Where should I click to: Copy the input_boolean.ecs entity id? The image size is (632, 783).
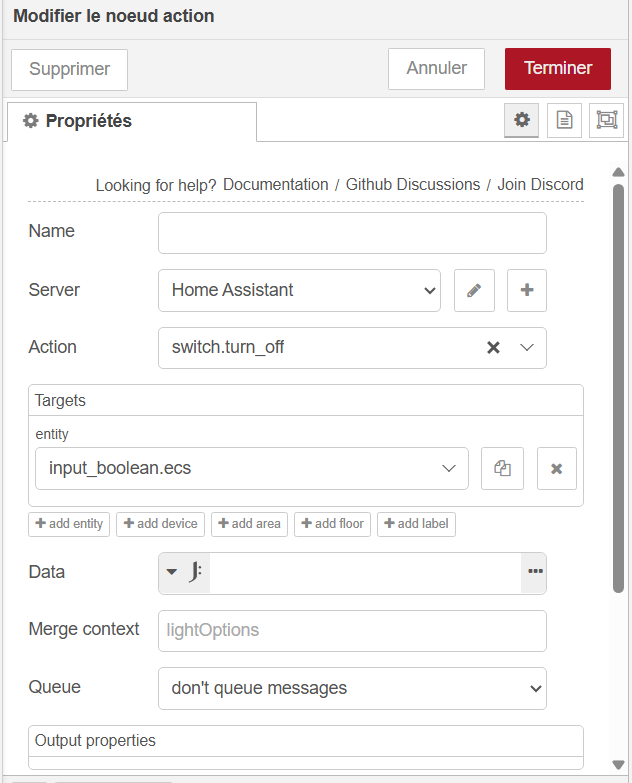(502, 468)
